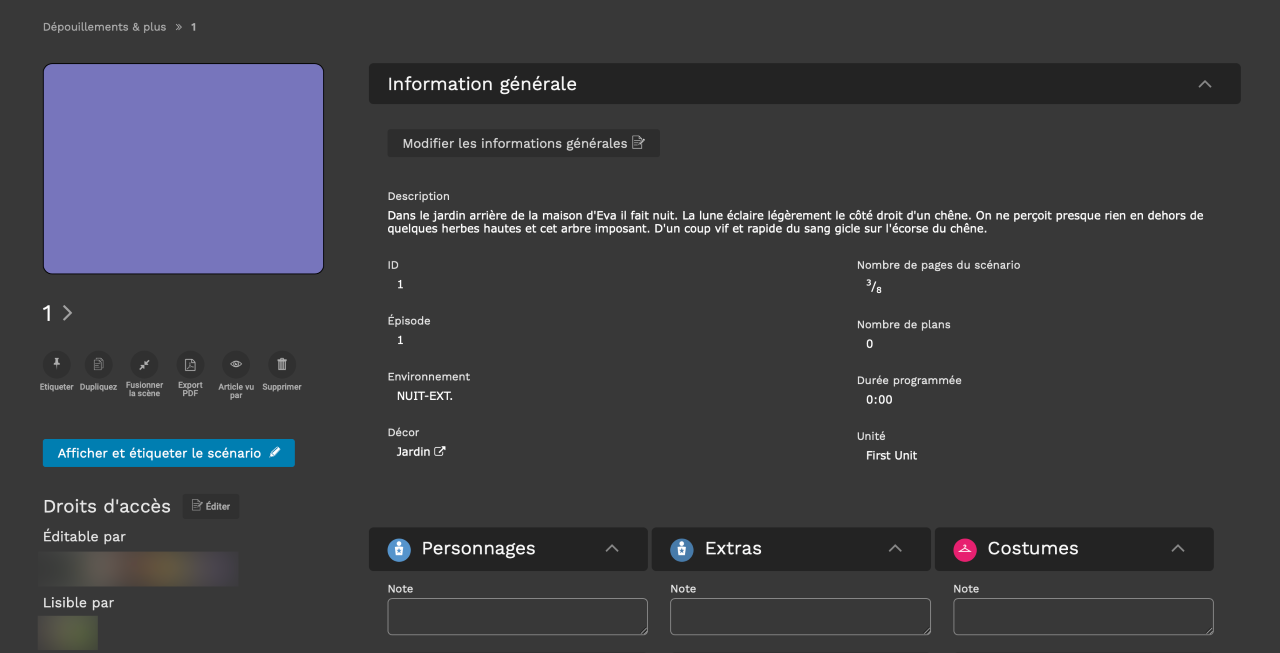Click the Extras section icon
The image size is (1280, 653).
pyautogui.click(x=682, y=549)
